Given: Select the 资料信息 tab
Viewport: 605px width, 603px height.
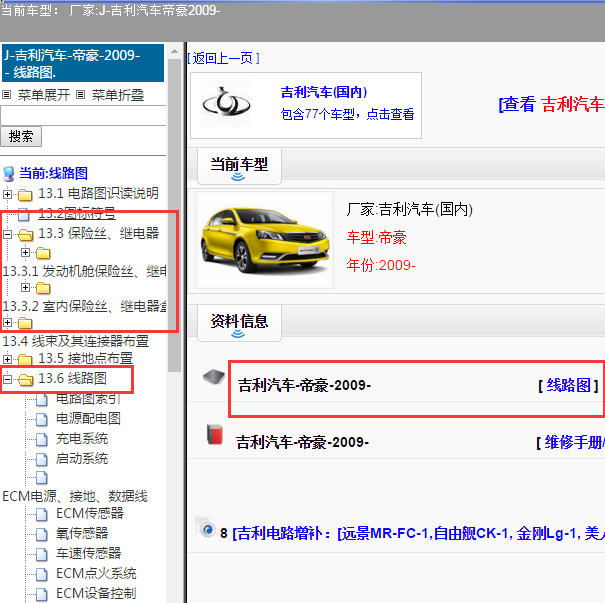Looking at the screenshot, I should click(239, 322).
